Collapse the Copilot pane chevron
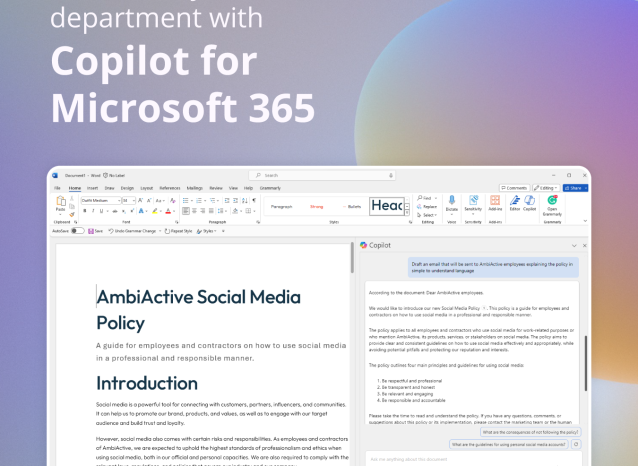638x466 pixels. coord(573,245)
